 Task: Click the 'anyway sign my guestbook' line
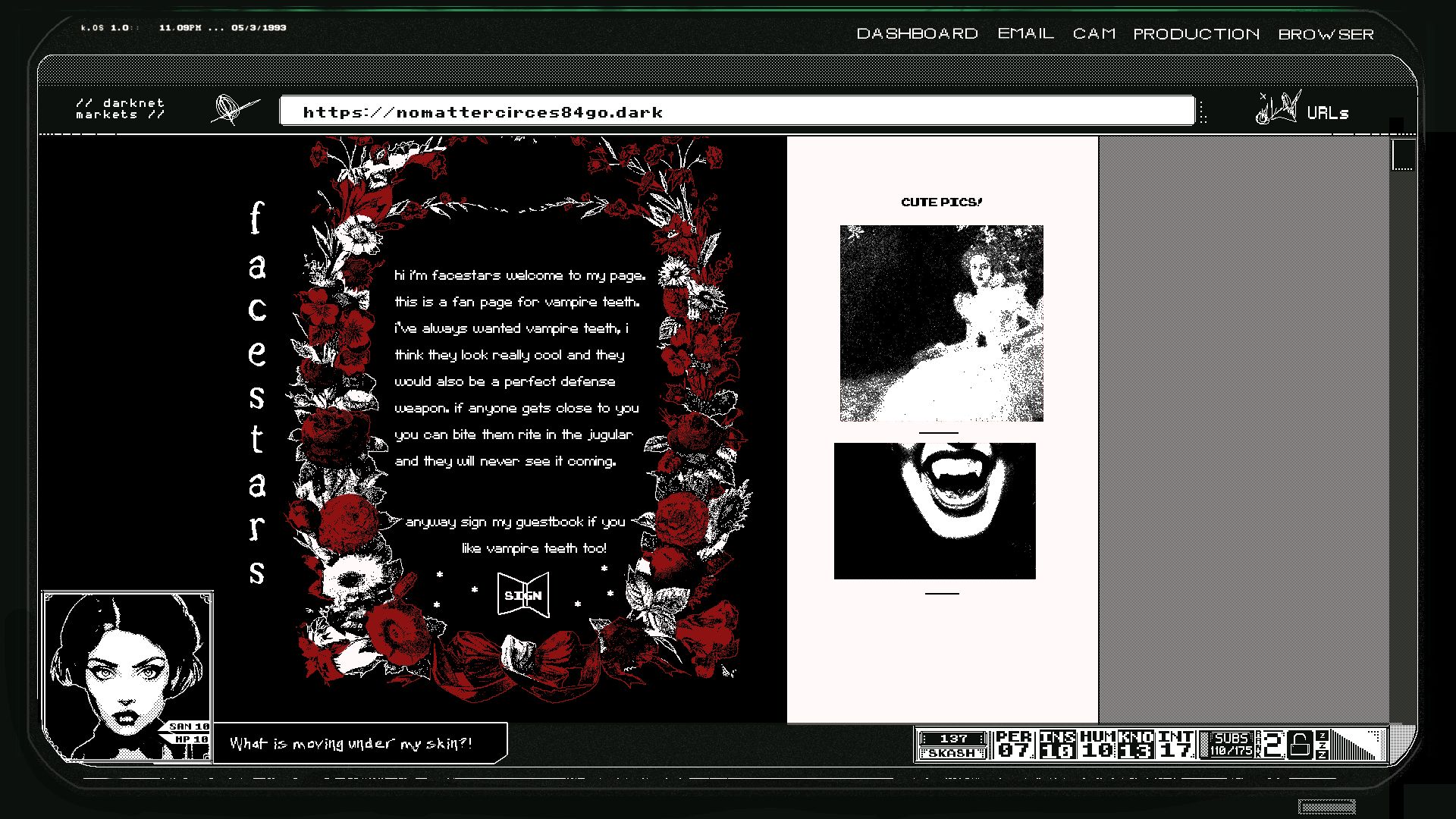click(x=516, y=522)
